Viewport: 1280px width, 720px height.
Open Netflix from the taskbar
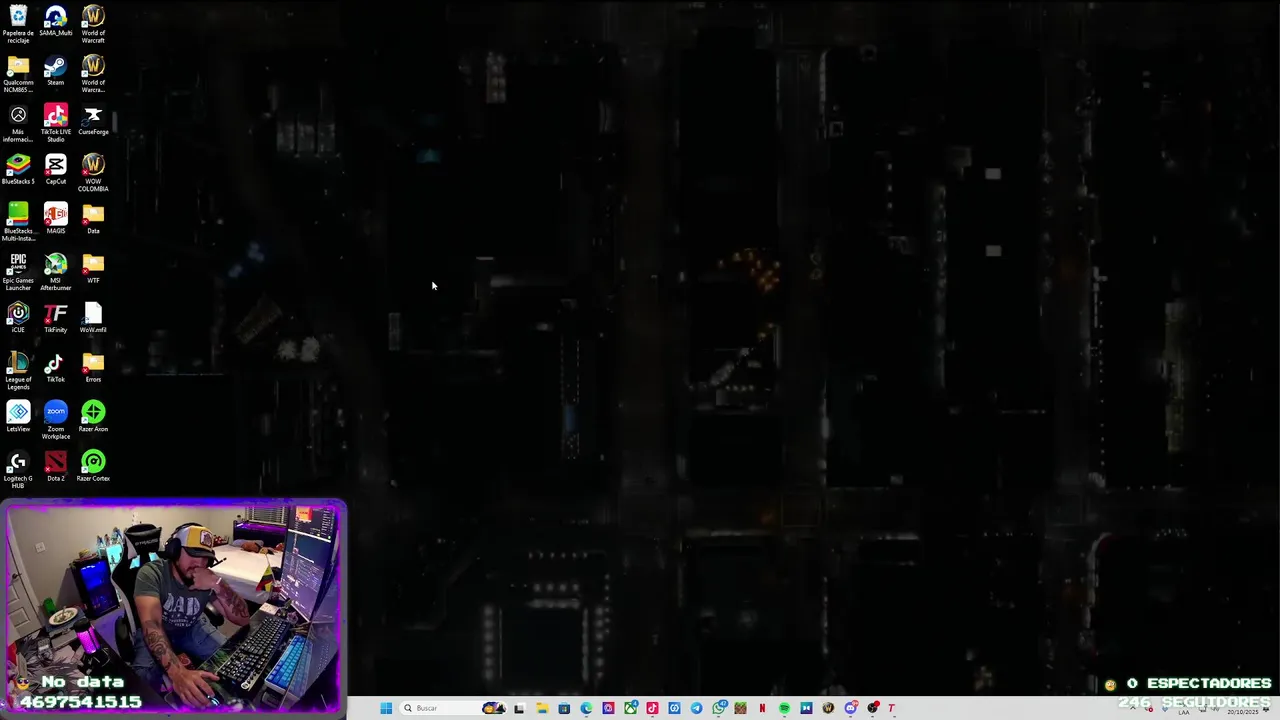tap(762, 708)
